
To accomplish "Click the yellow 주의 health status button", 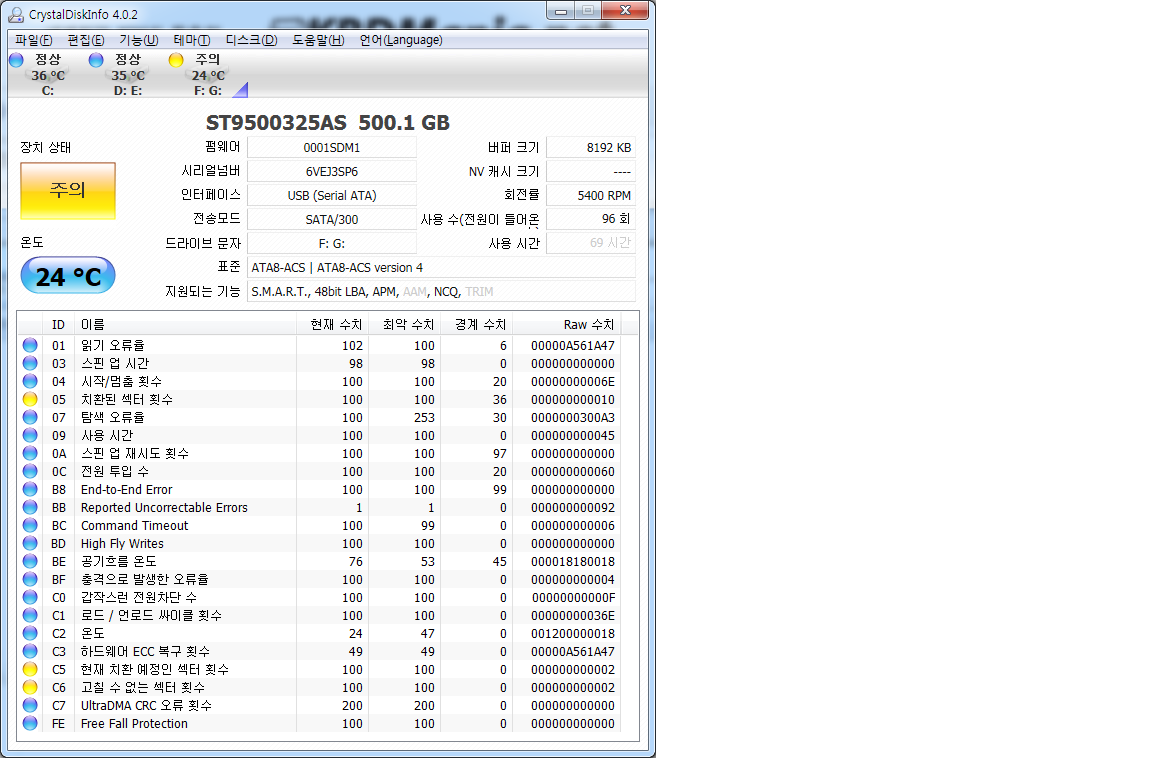I will click(68, 191).
